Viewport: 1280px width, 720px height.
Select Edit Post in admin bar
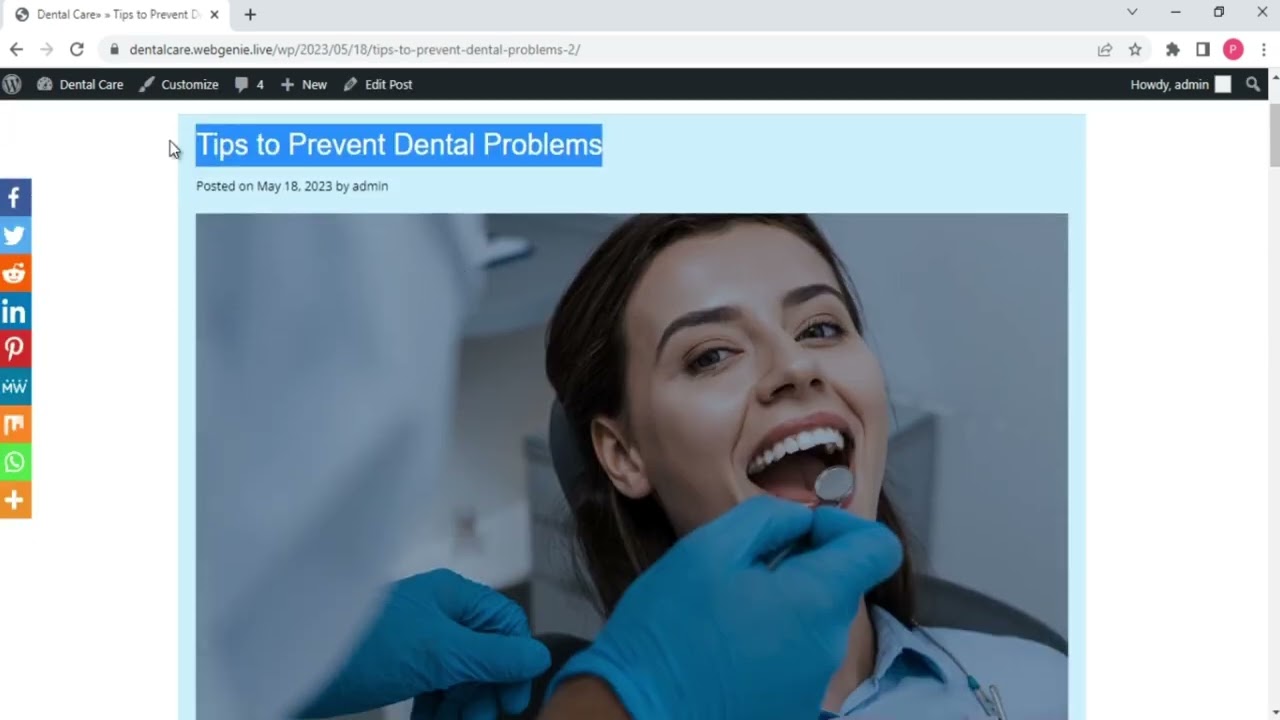point(378,85)
